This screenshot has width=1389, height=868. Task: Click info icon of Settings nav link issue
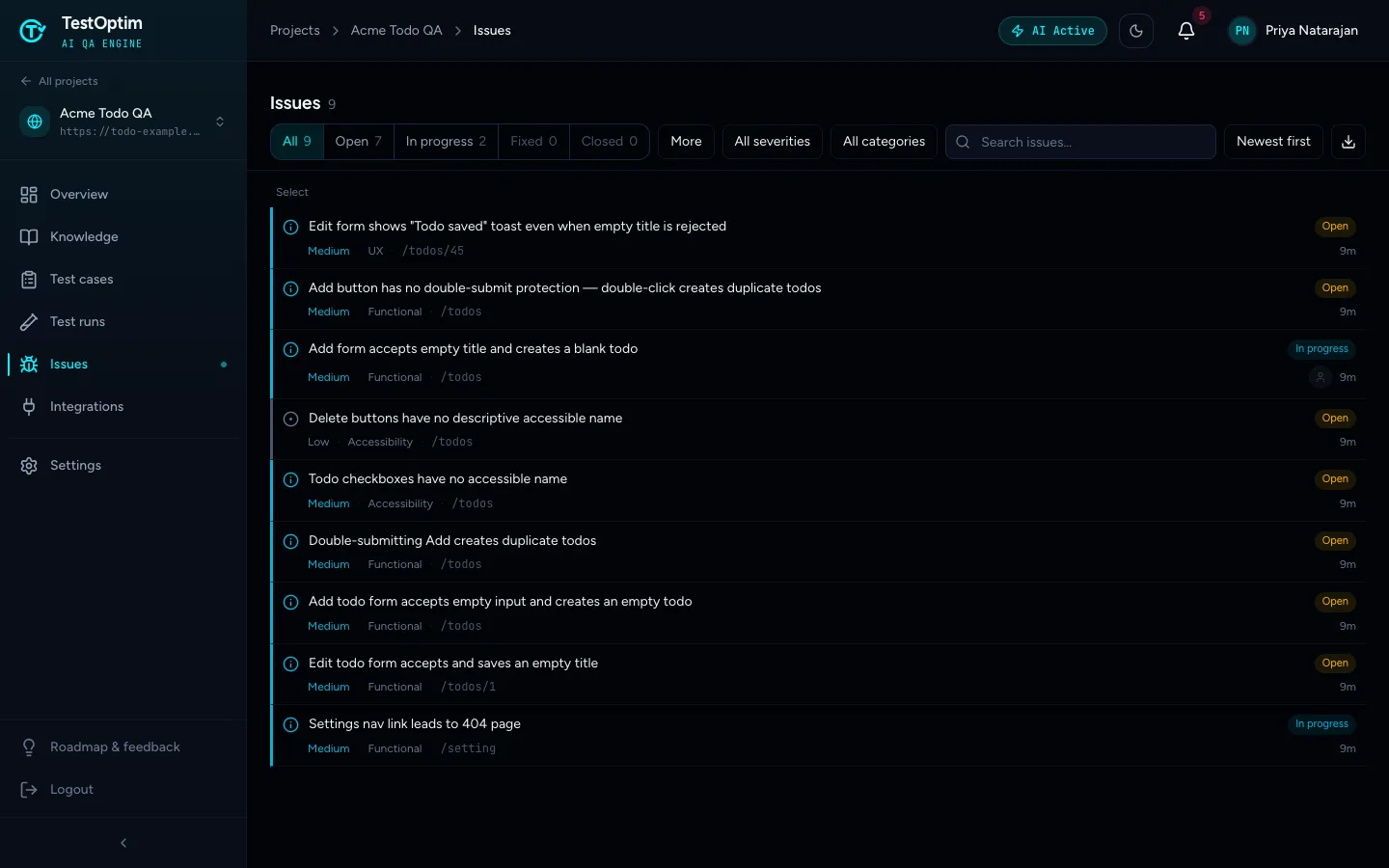pyautogui.click(x=290, y=724)
